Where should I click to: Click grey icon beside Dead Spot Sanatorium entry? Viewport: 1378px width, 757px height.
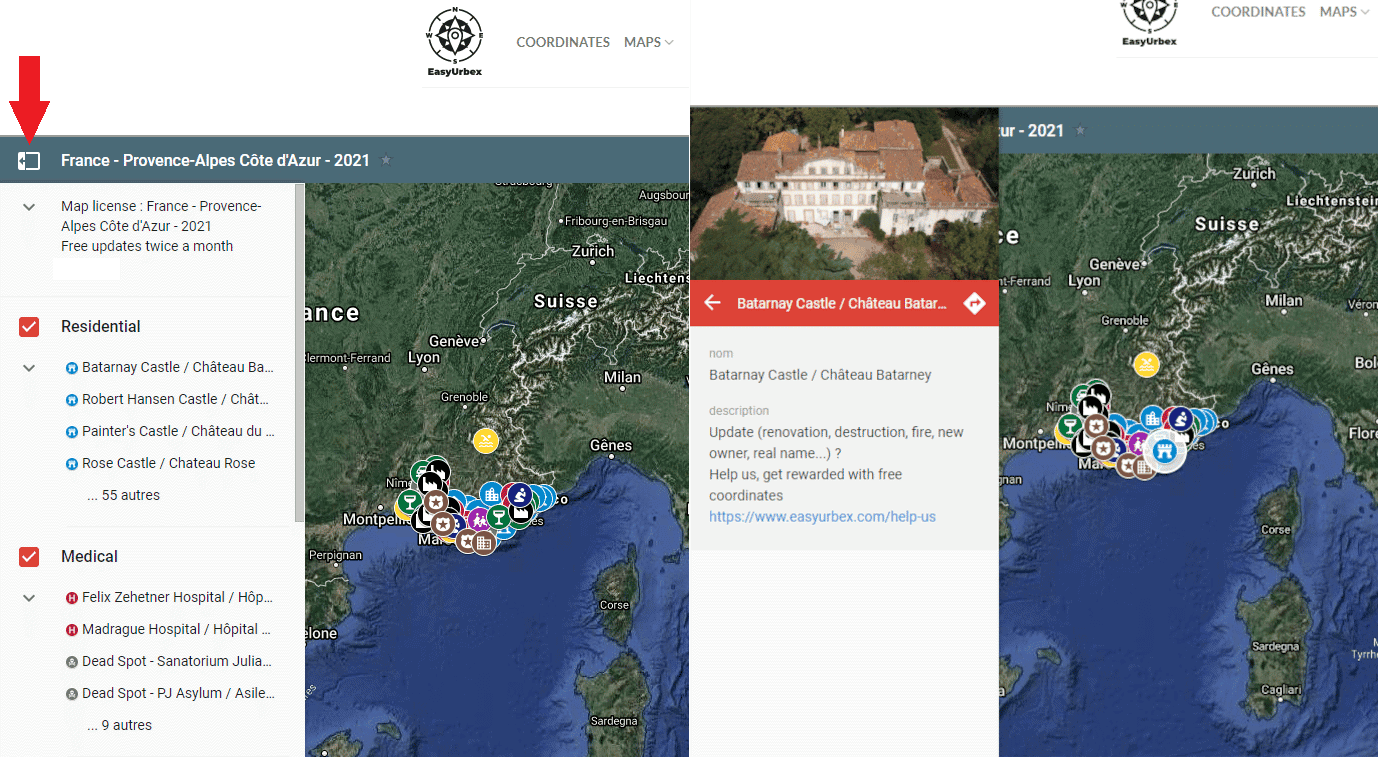(x=71, y=662)
